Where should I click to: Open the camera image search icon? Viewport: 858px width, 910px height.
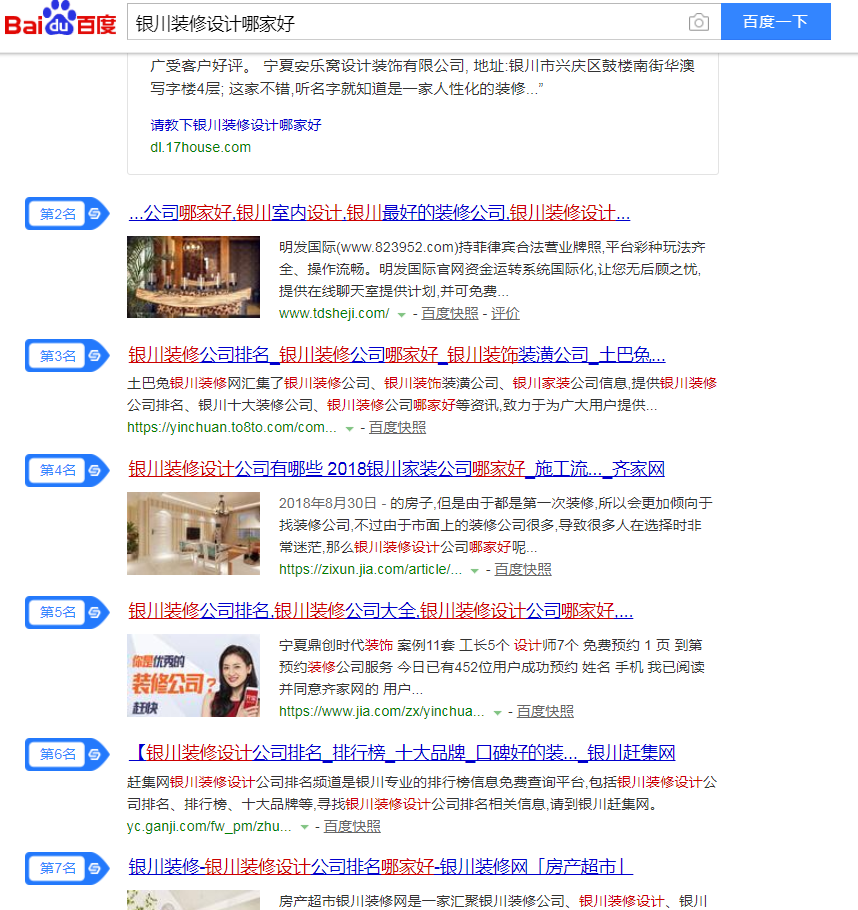[698, 22]
